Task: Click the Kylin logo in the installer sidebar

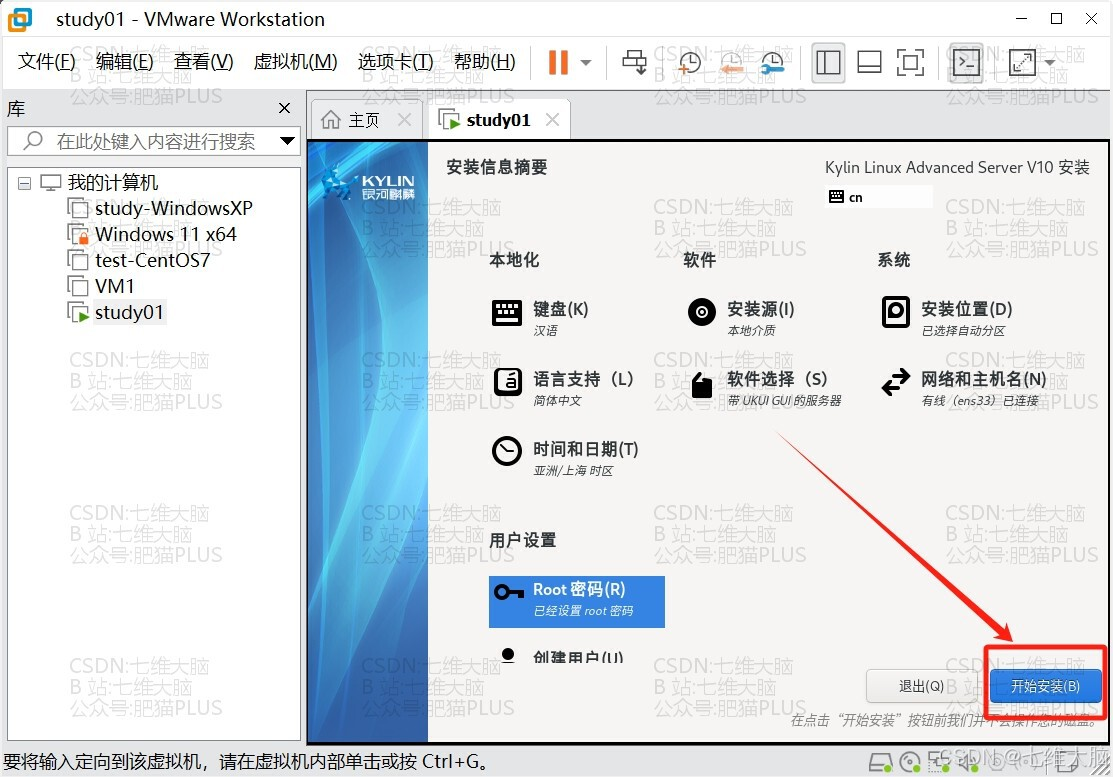Action: [368, 183]
